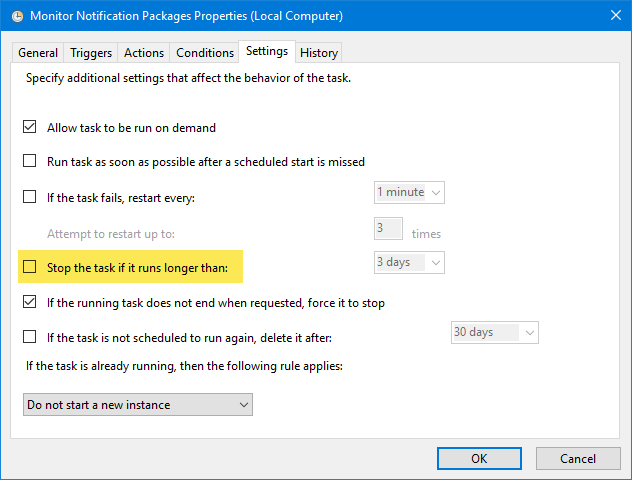Toggle If the task fails, restart every
This screenshot has width=632, height=480.
[29, 197]
